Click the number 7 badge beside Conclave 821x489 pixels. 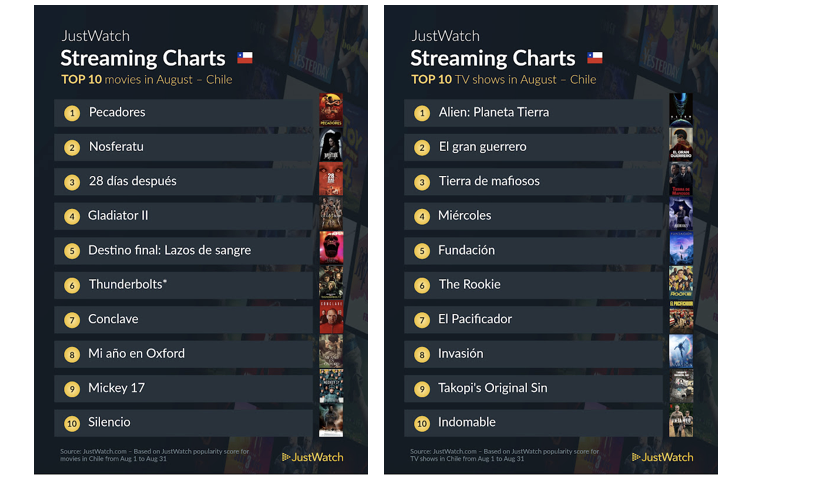[72, 320]
